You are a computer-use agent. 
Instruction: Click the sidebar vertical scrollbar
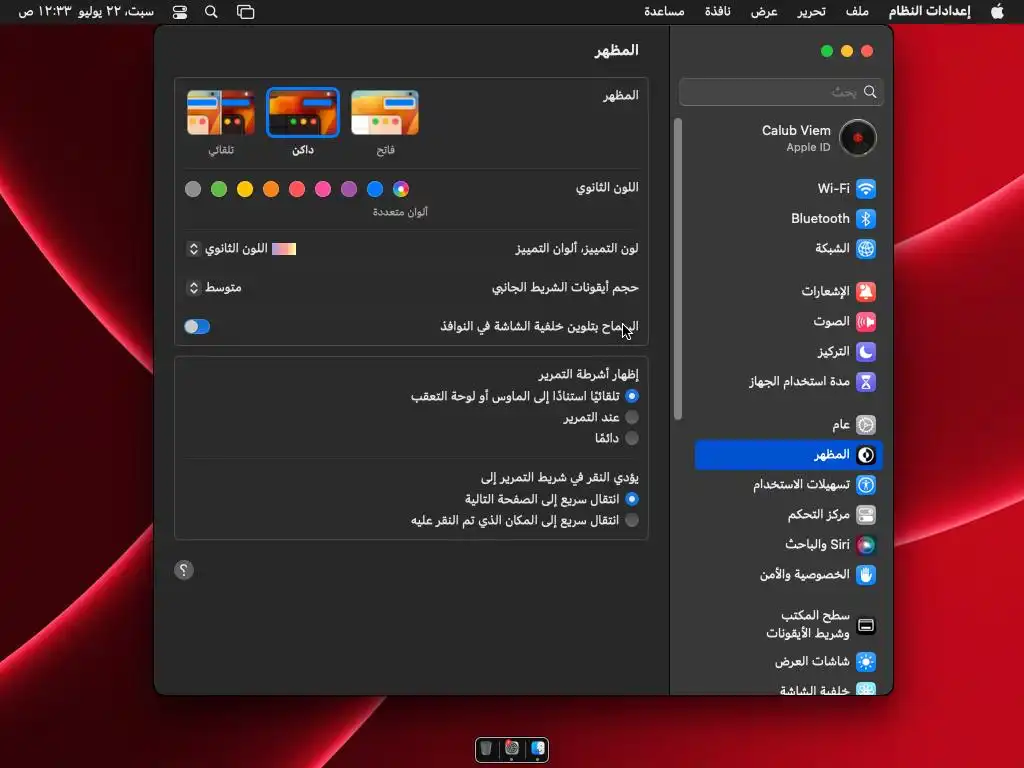[x=678, y=269]
